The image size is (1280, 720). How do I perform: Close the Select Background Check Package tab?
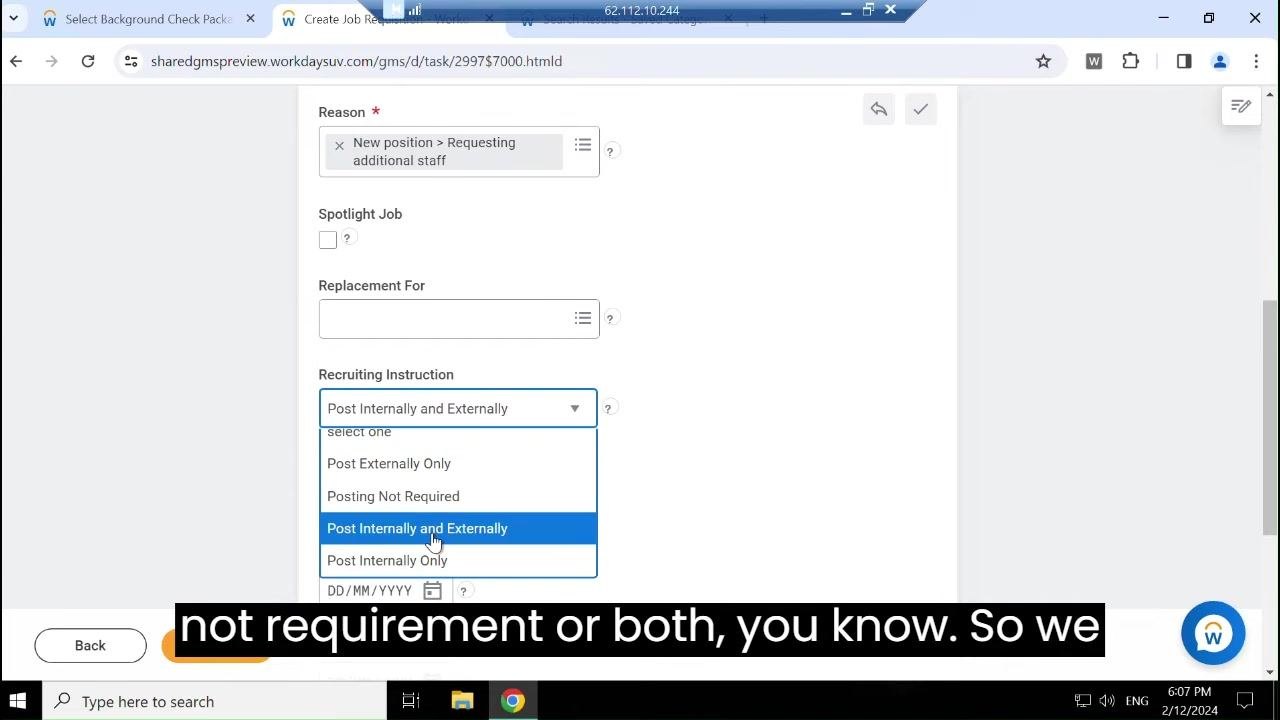(250, 19)
